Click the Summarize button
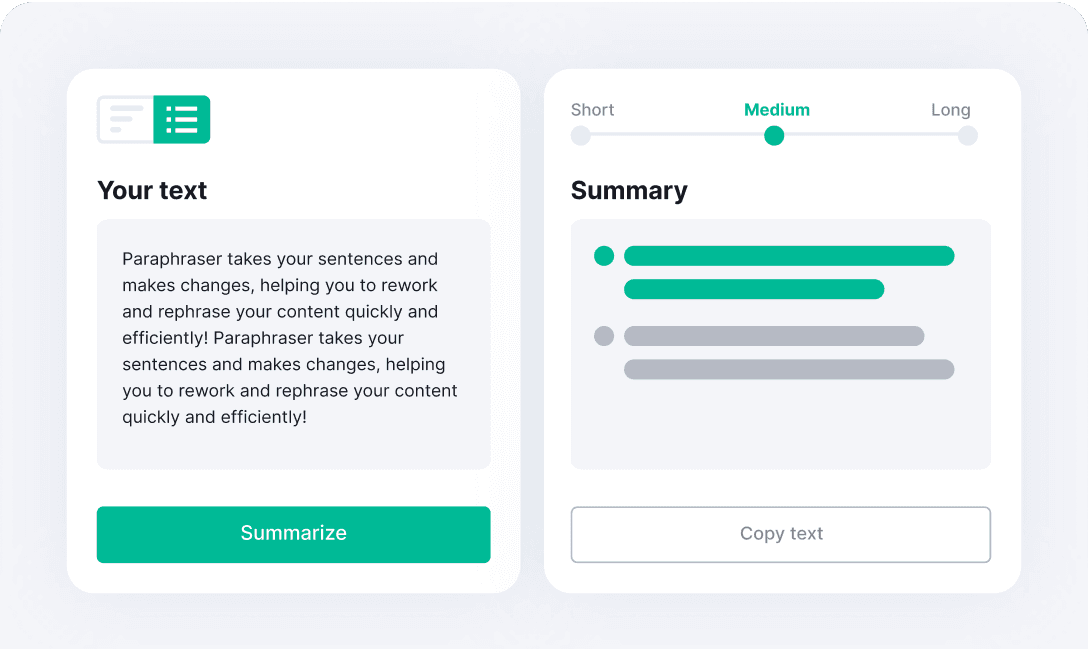1088x649 pixels. (294, 534)
